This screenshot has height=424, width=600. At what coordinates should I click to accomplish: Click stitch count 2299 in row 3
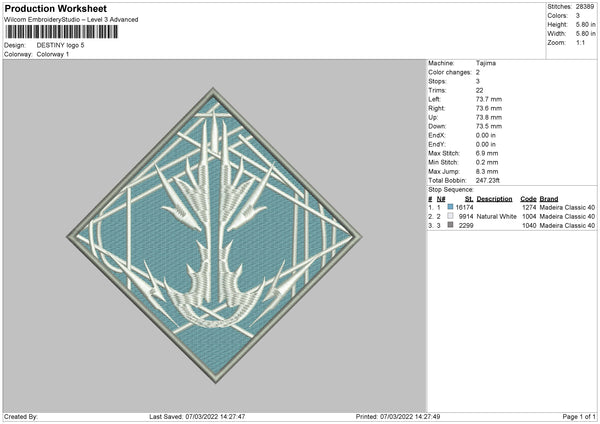click(x=466, y=226)
